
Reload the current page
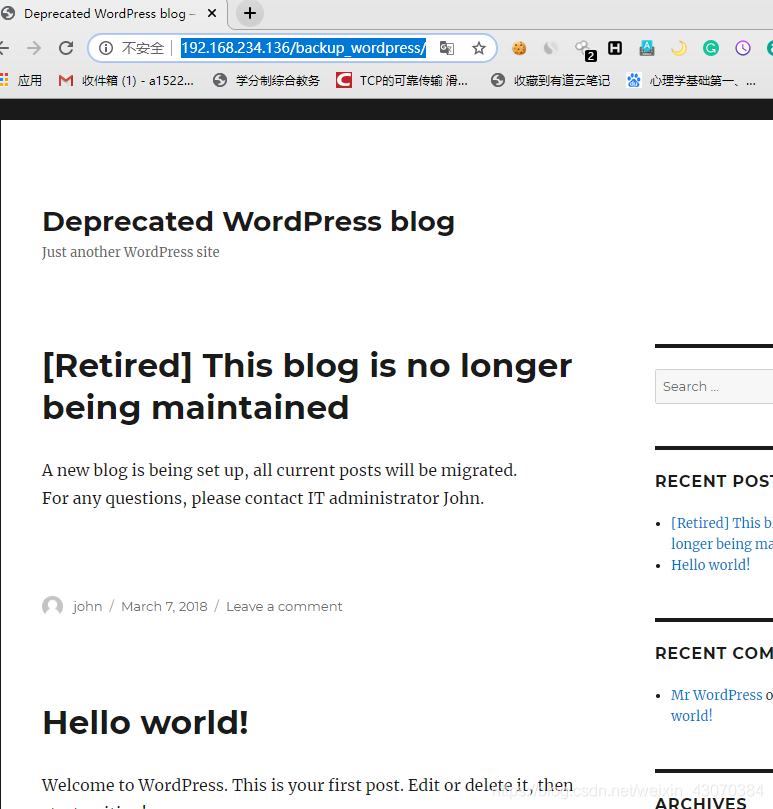[x=66, y=48]
